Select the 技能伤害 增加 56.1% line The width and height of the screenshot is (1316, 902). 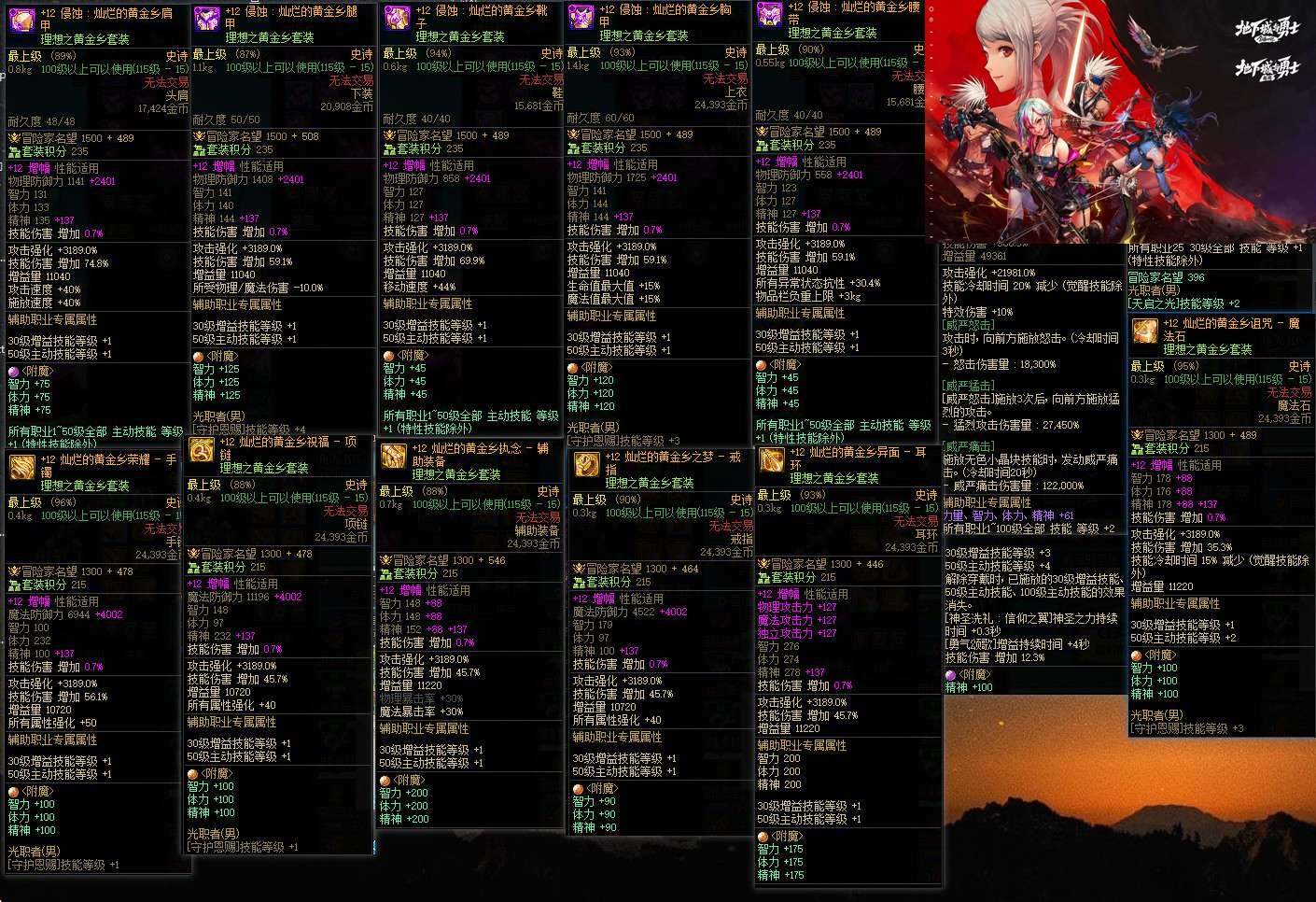[59, 698]
